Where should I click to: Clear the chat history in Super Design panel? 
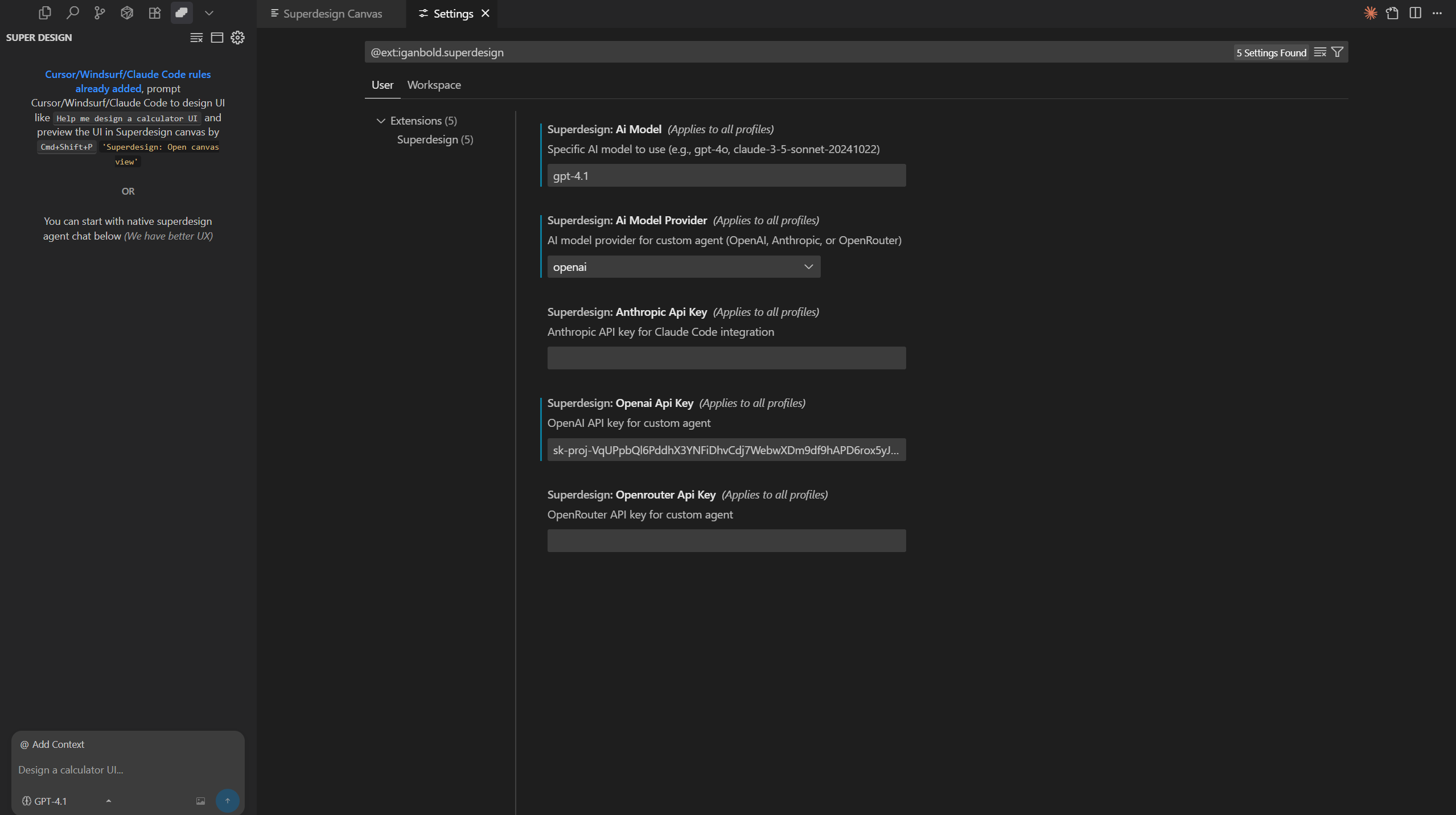pos(196,38)
